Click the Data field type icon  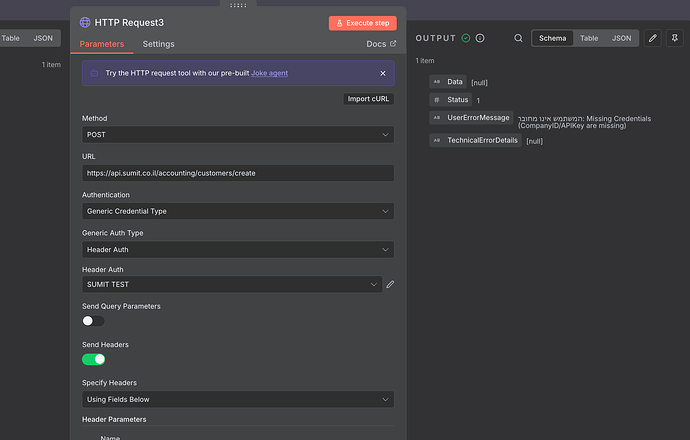437,82
